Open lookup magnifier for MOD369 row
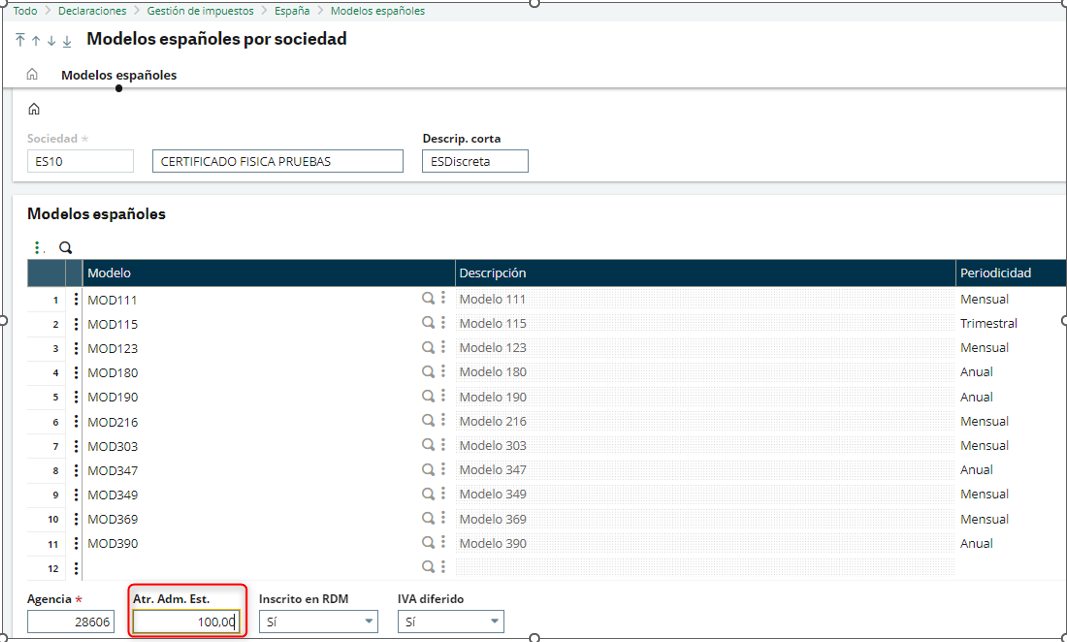This screenshot has width=1067, height=642. coord(428,518)
